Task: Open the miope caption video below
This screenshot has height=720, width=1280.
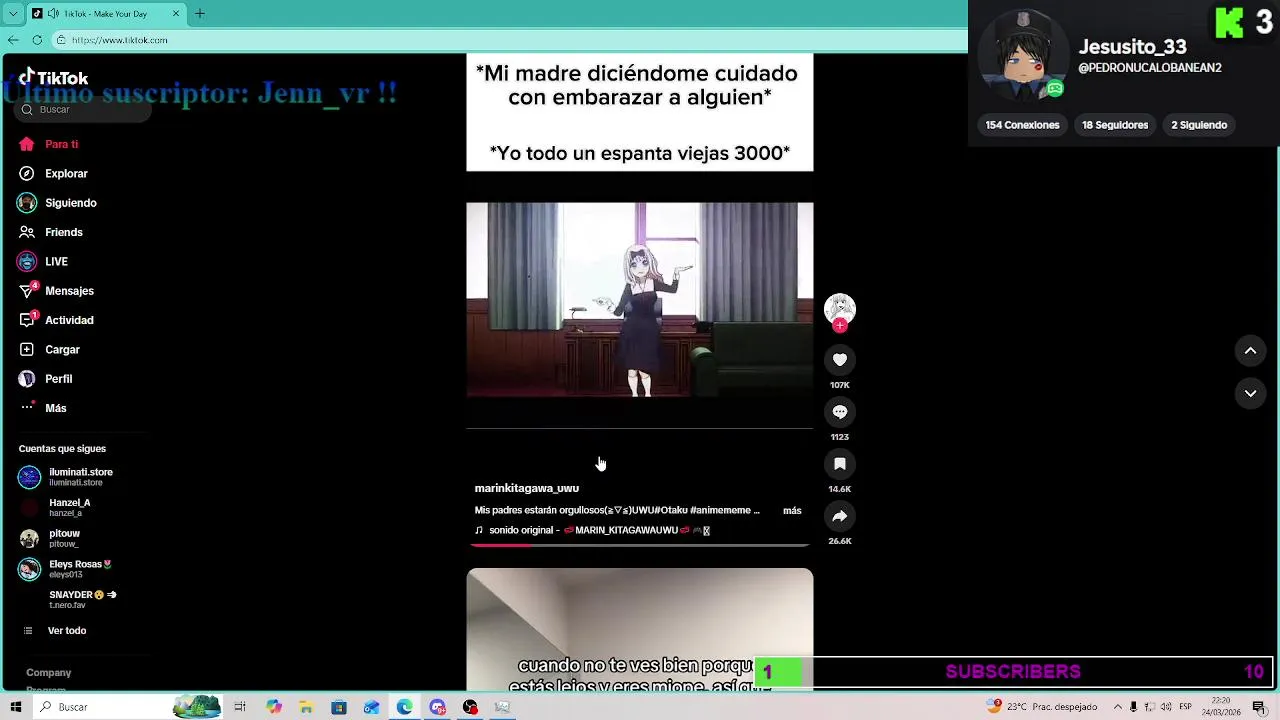Action: (x=640, y=630)
